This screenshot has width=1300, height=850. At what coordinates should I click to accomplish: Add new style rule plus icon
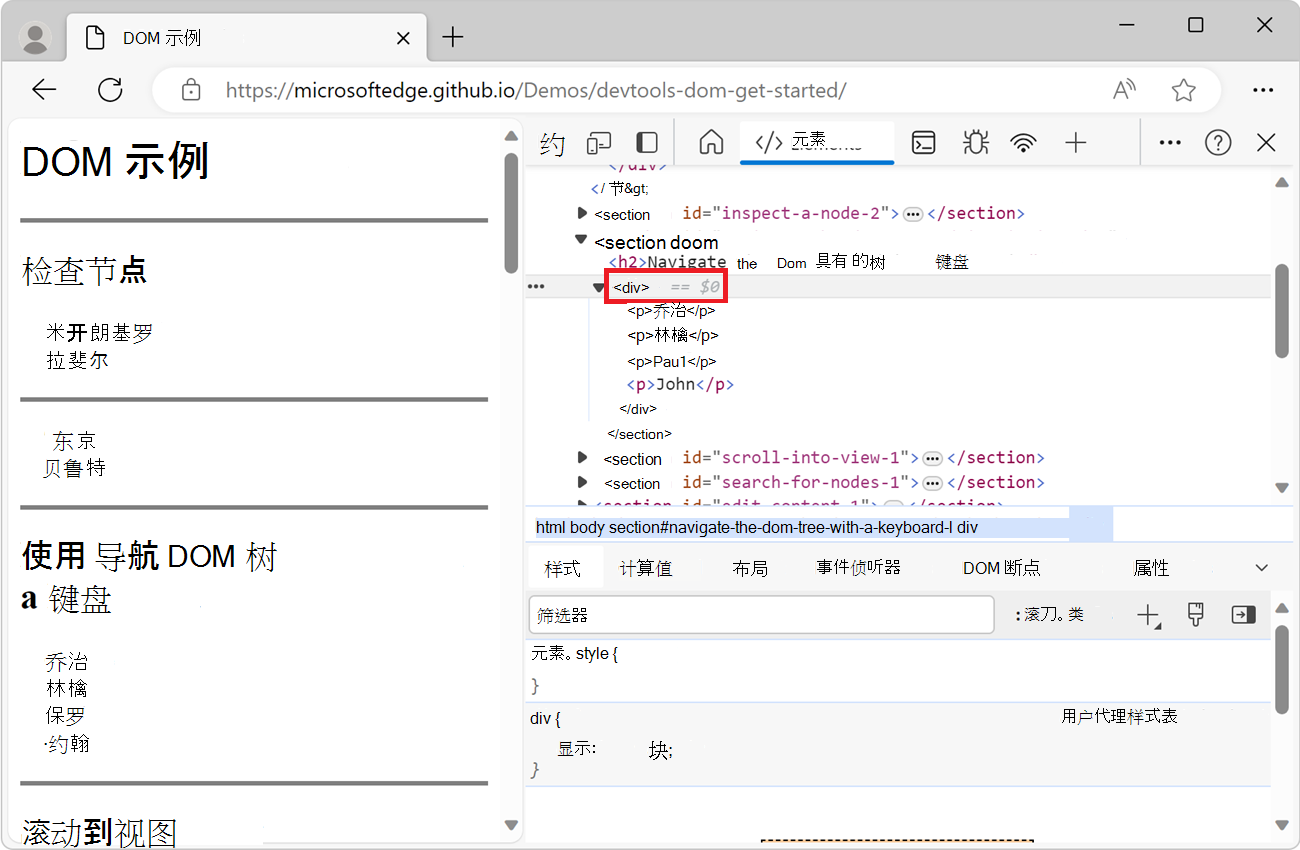tap(1149, 616)
